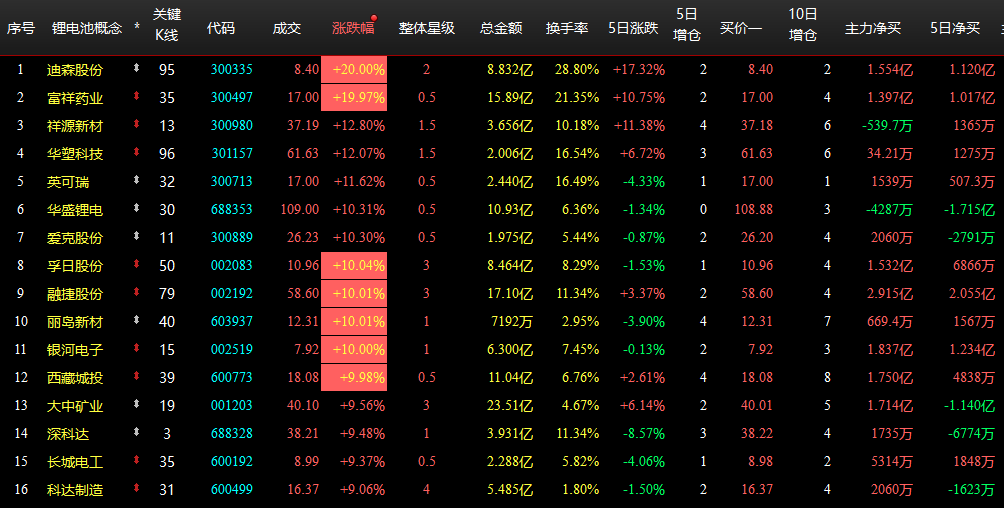Click the red marker icon beside 华塑科技
The image size is (1004, 508).
pyautogui.click(x=137, y=153)
